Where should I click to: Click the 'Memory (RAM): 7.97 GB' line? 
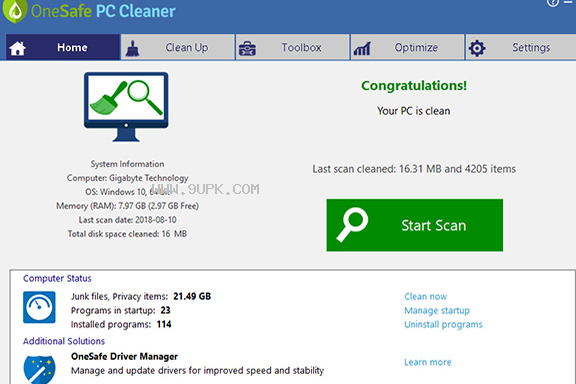click(x=127, y=206)
